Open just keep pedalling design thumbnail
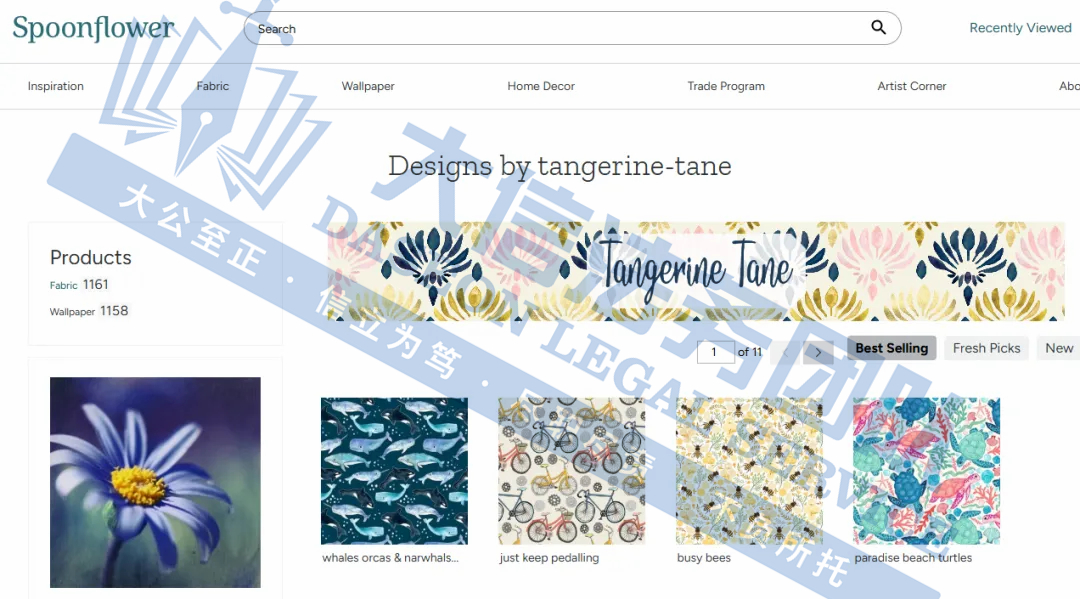The width and height of the screenshot is (1080, 599). coord(572,471)
